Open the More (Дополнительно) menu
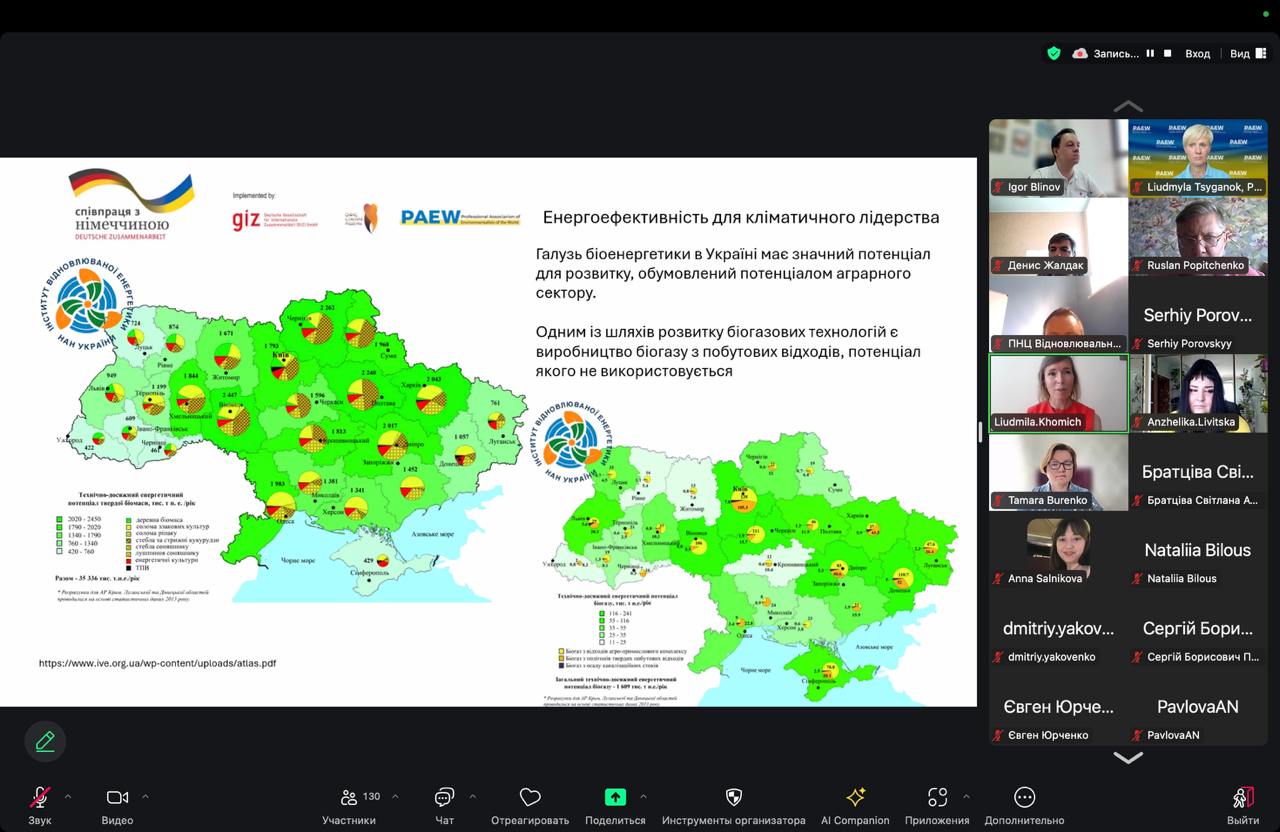The image size is (1280, 832). click(x=1024, y=798)
